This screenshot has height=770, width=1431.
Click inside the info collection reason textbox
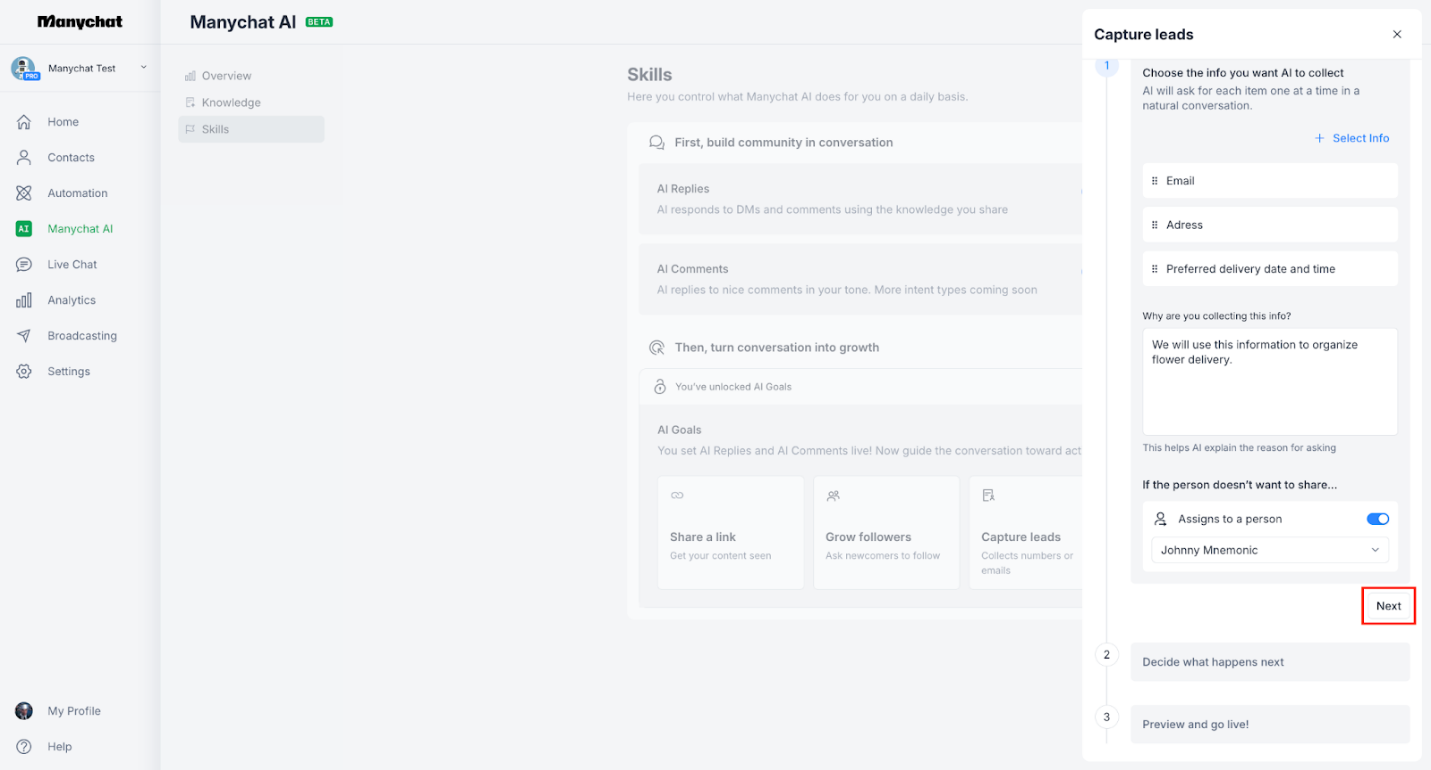[x=1269, y=381]
